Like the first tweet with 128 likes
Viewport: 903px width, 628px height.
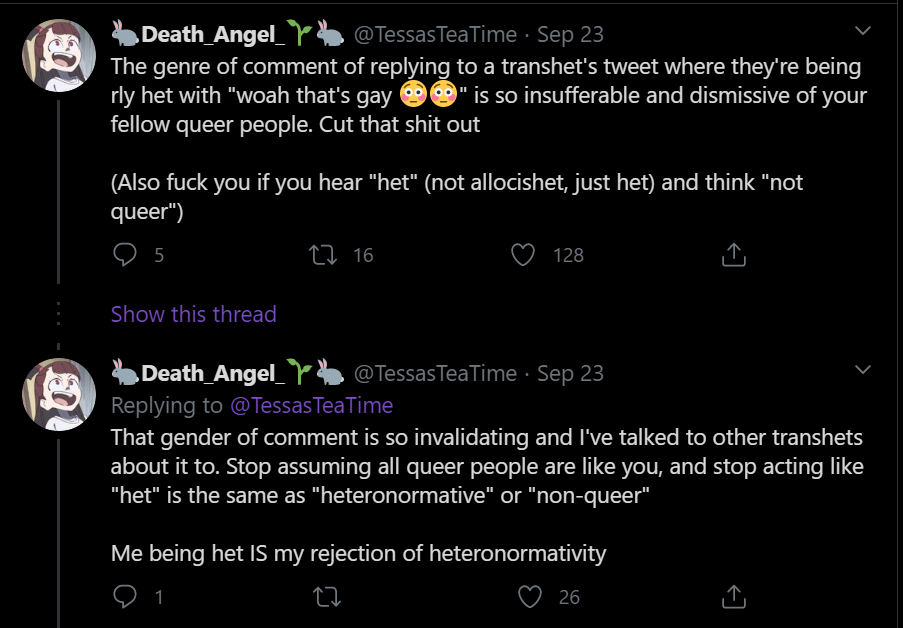point(524,255)
